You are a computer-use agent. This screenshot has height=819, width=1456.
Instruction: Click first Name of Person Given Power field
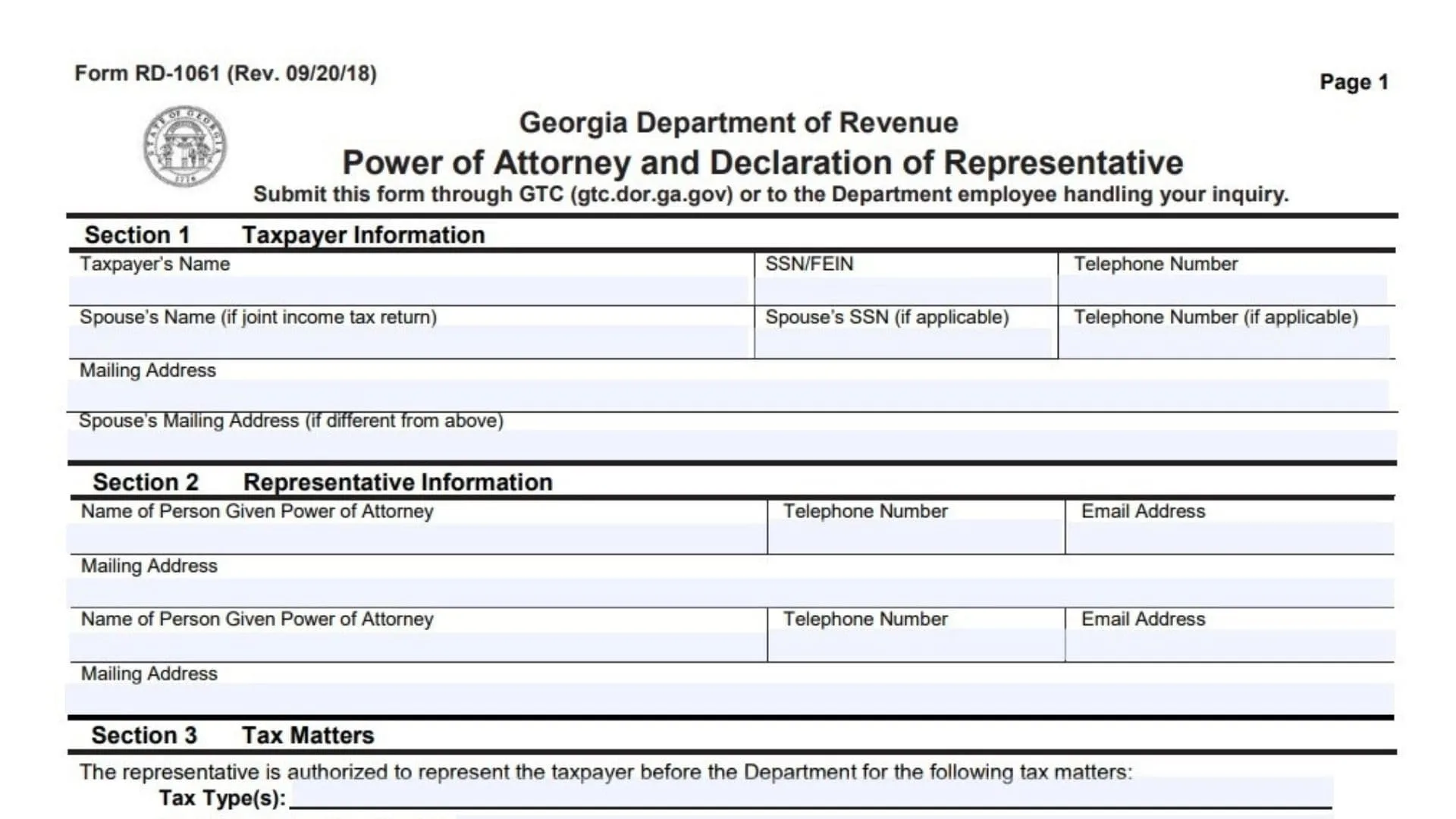coord(417,538)
